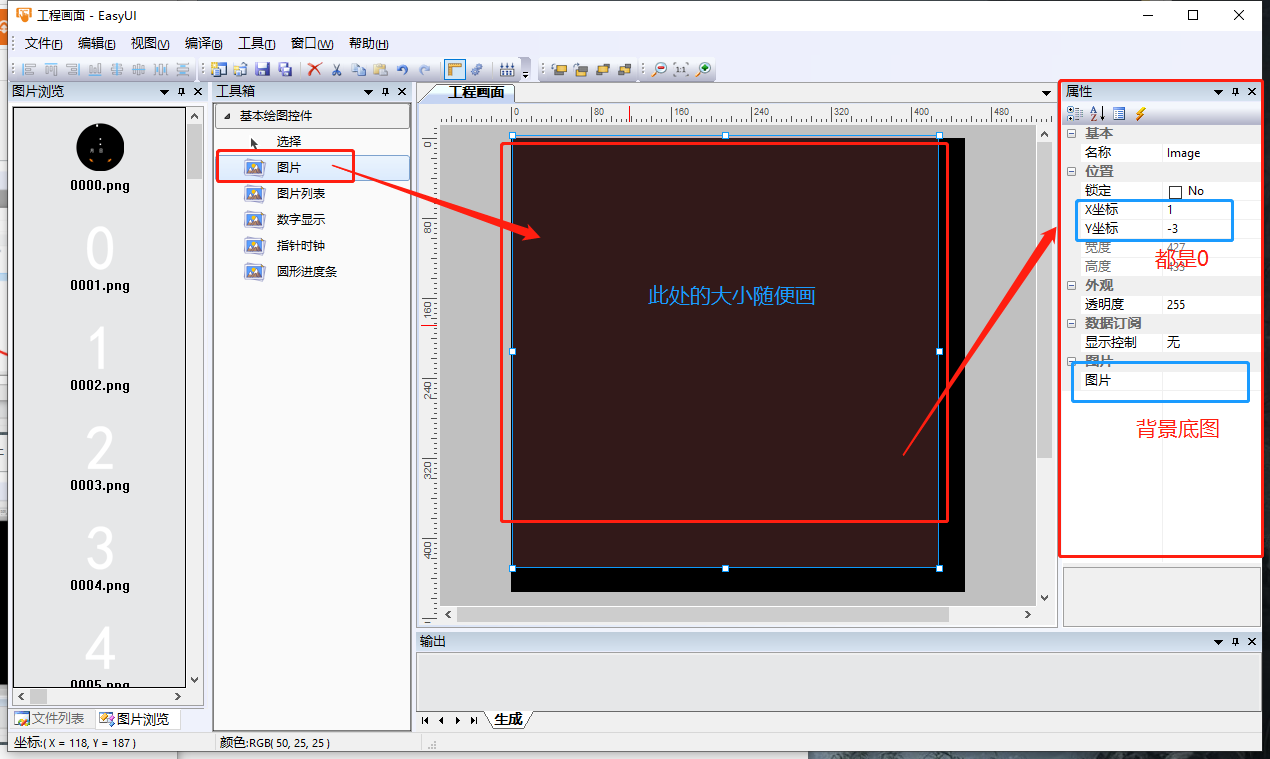Select the 图片 toolbox control
The height and width of the screenshot is (759, 1270).
click(312, 167)
